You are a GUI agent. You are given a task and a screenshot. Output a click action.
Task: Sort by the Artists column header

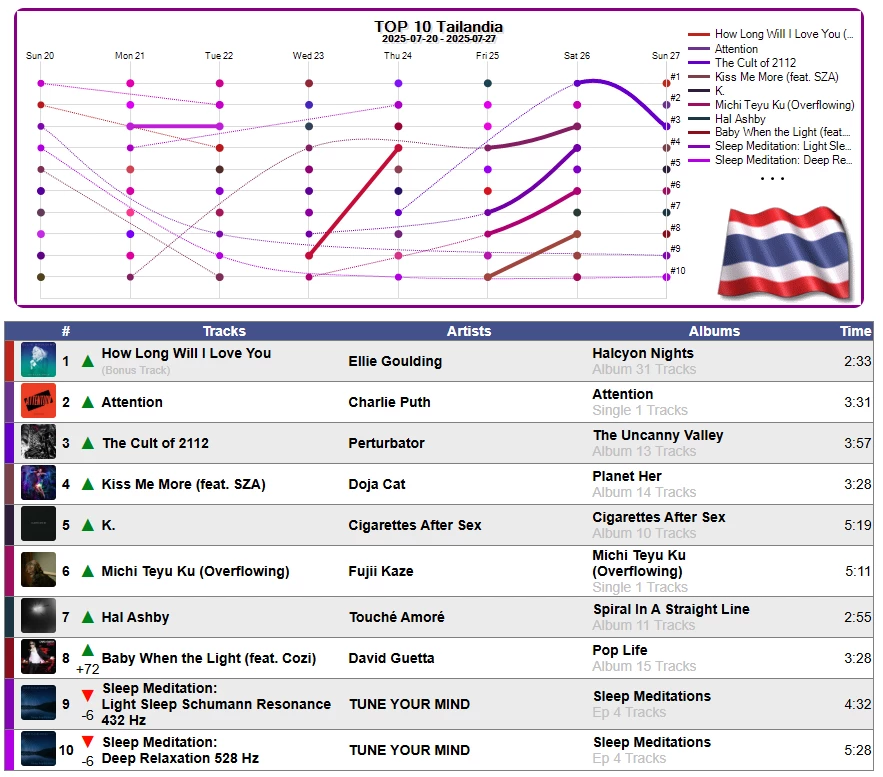469,331
